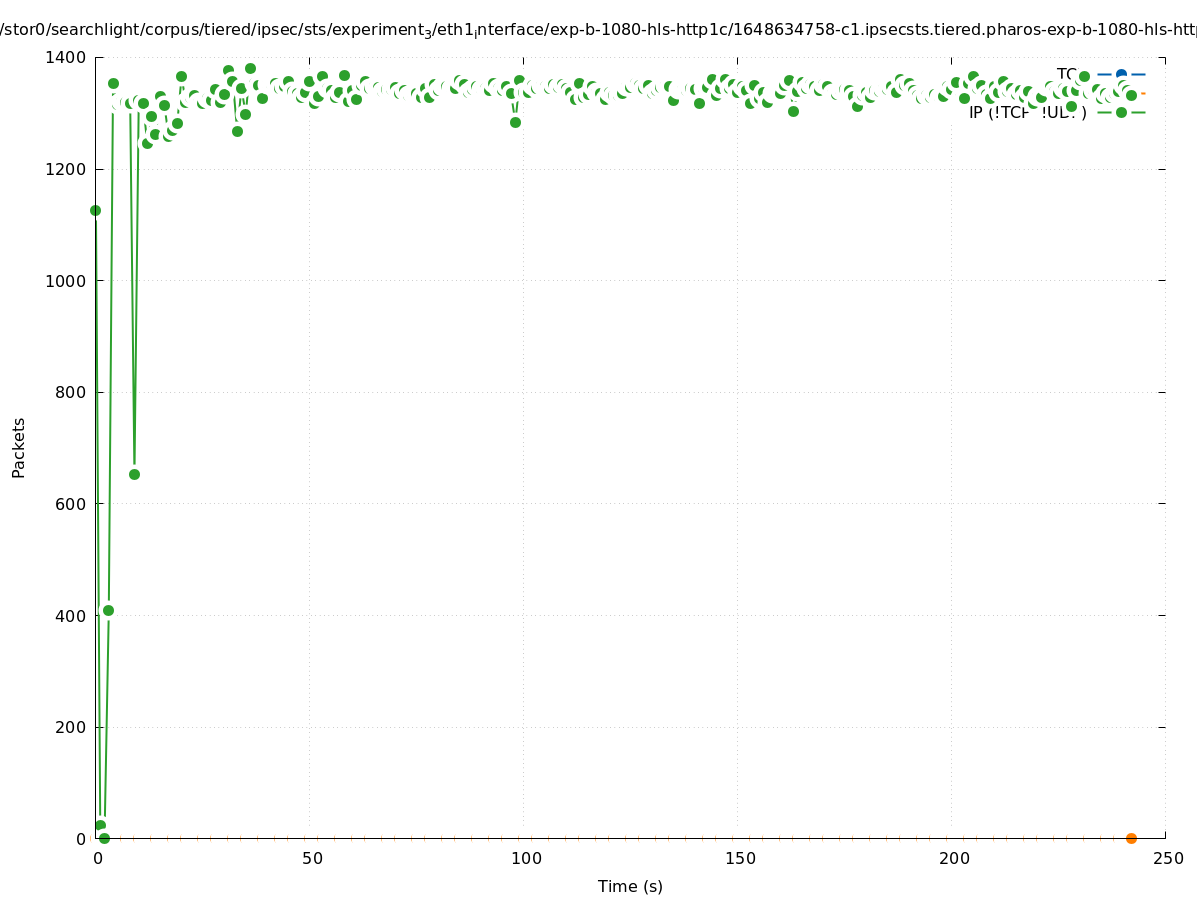Click the 800 y-axis tick label
The height and width of the screenshot is (900, 1197).
click(x=72, y=393)
